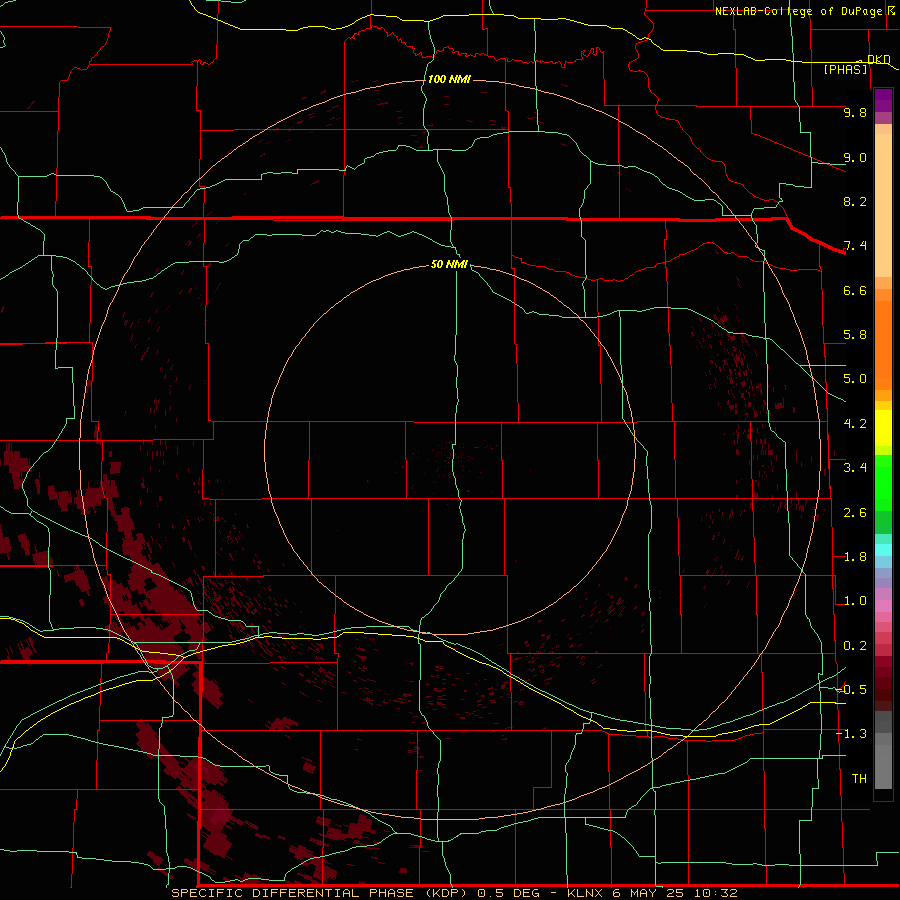Click the 3.4 value on the color scale
Screen dimensions: 900x900
(x=855, y=468)
